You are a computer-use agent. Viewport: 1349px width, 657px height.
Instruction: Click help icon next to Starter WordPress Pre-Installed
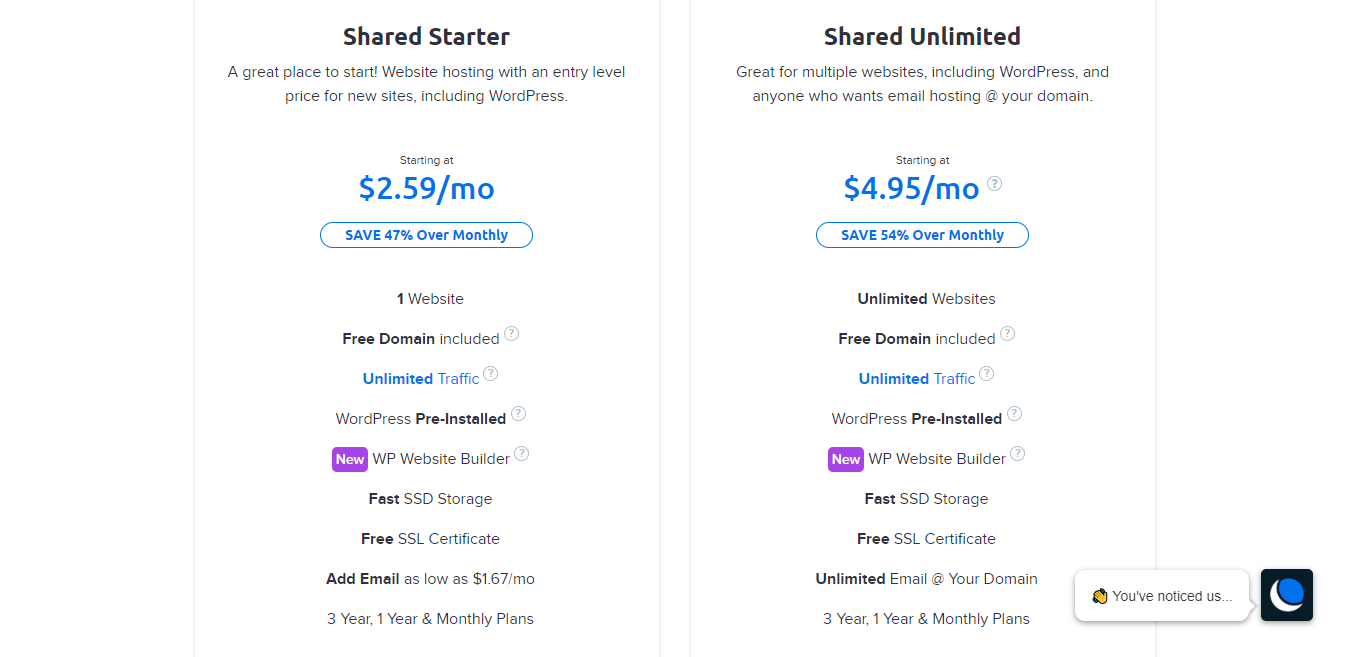click(x=518, y=414)
